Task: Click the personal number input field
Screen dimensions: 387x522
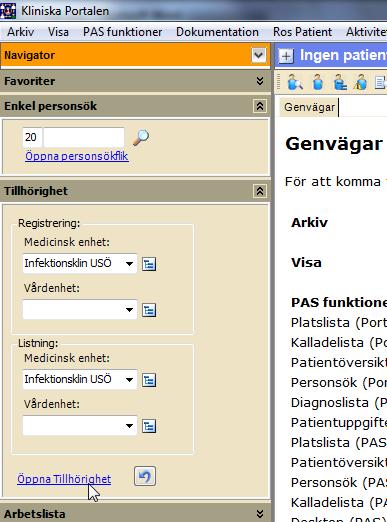Action: [84, 137]
